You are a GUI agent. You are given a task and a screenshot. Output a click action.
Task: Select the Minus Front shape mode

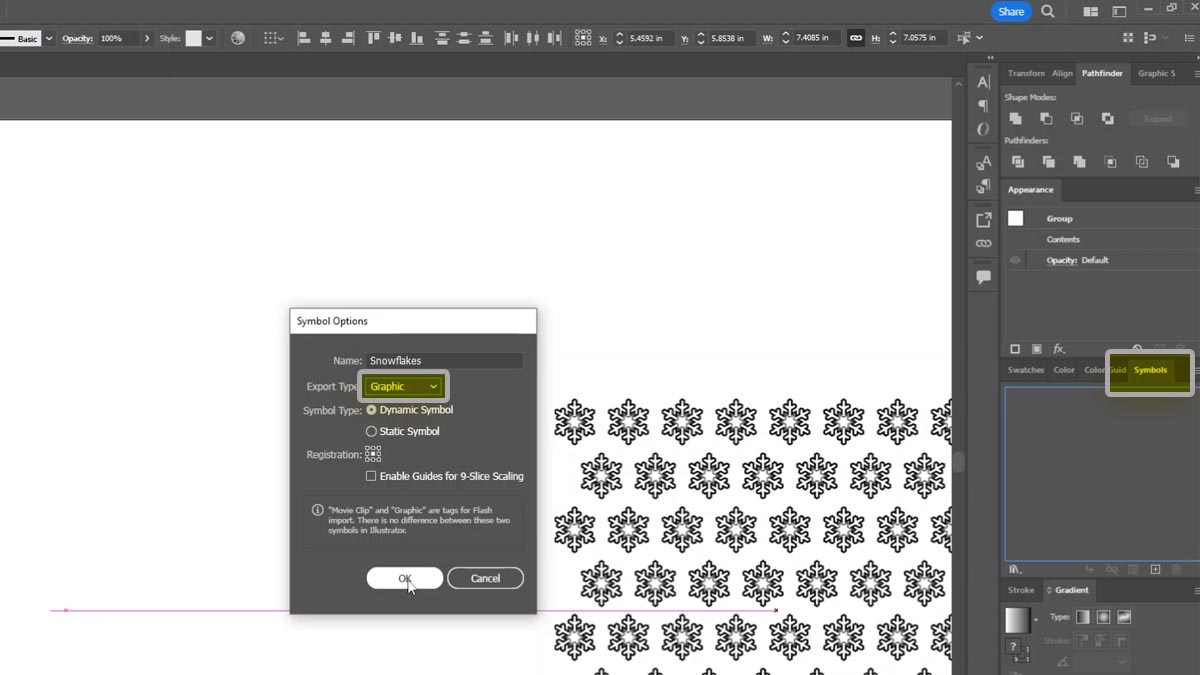click(1046, 118)
